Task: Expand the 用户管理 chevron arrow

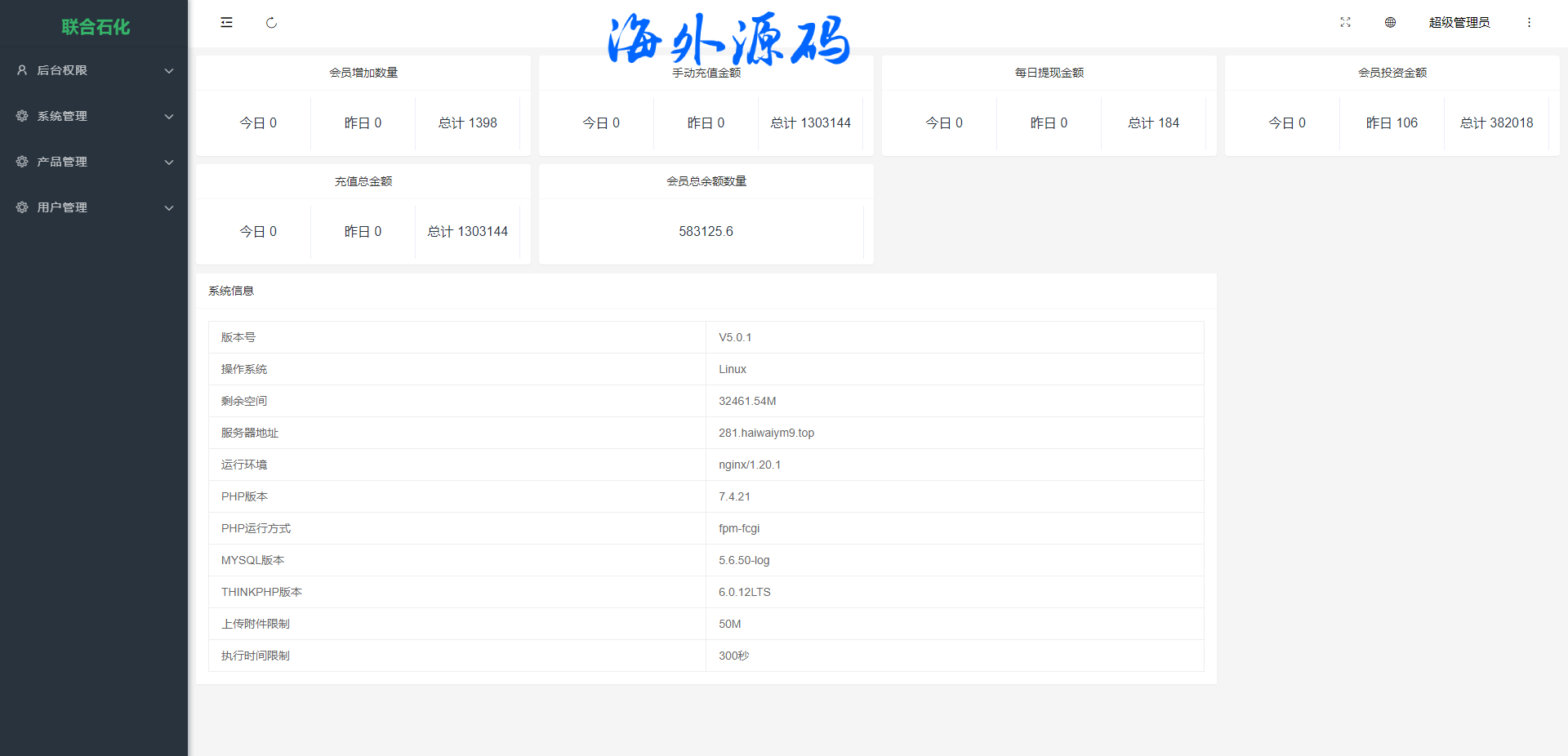Action: [169, 208]
